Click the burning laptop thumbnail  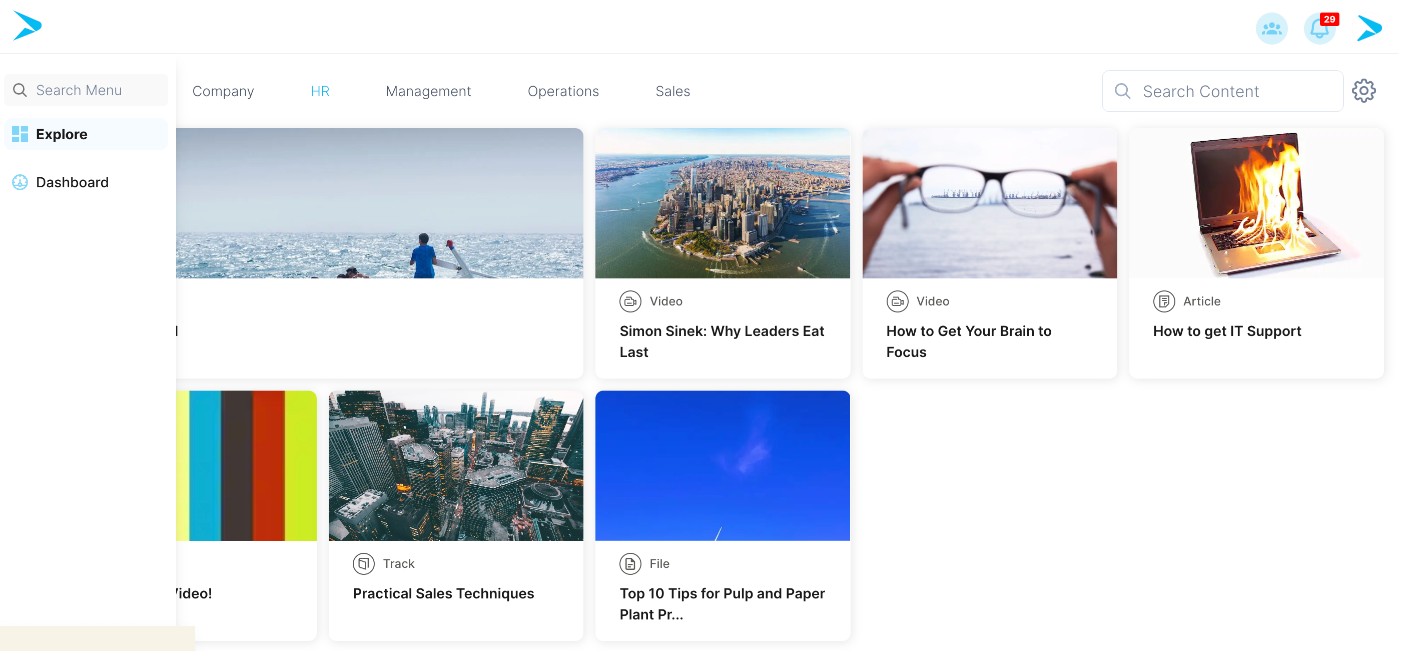tap(1256, 203)
